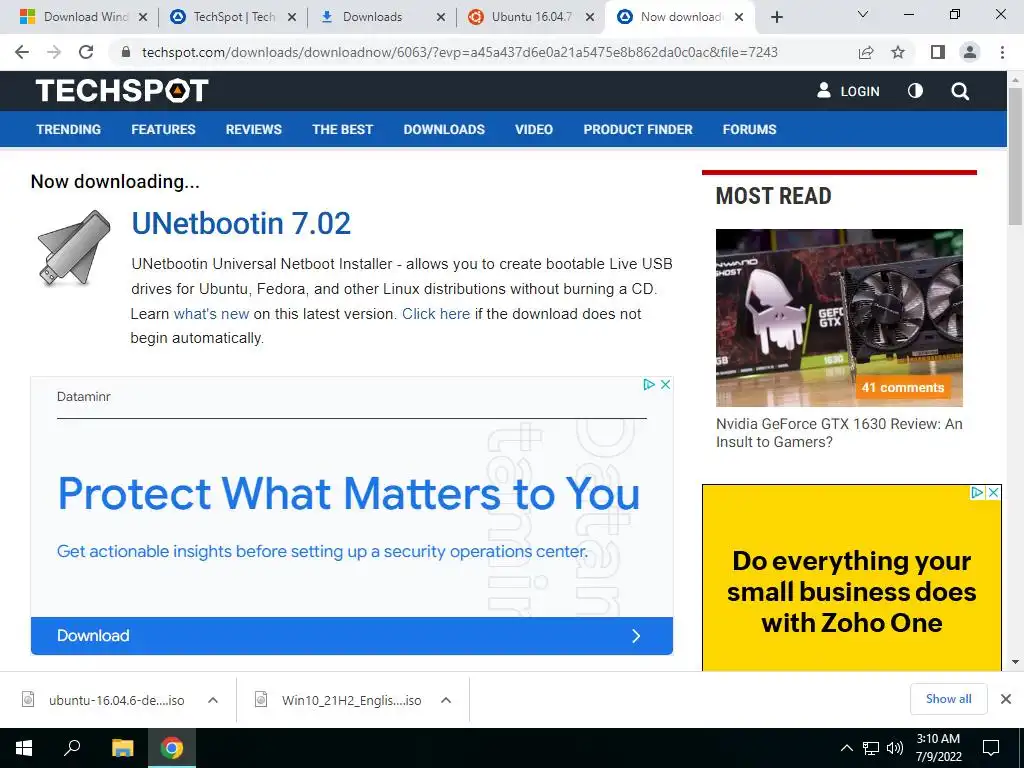The width and height of the screenshot is (1024, 768).
Task: Open PRODUCT FINDER section
Action: 638,129
